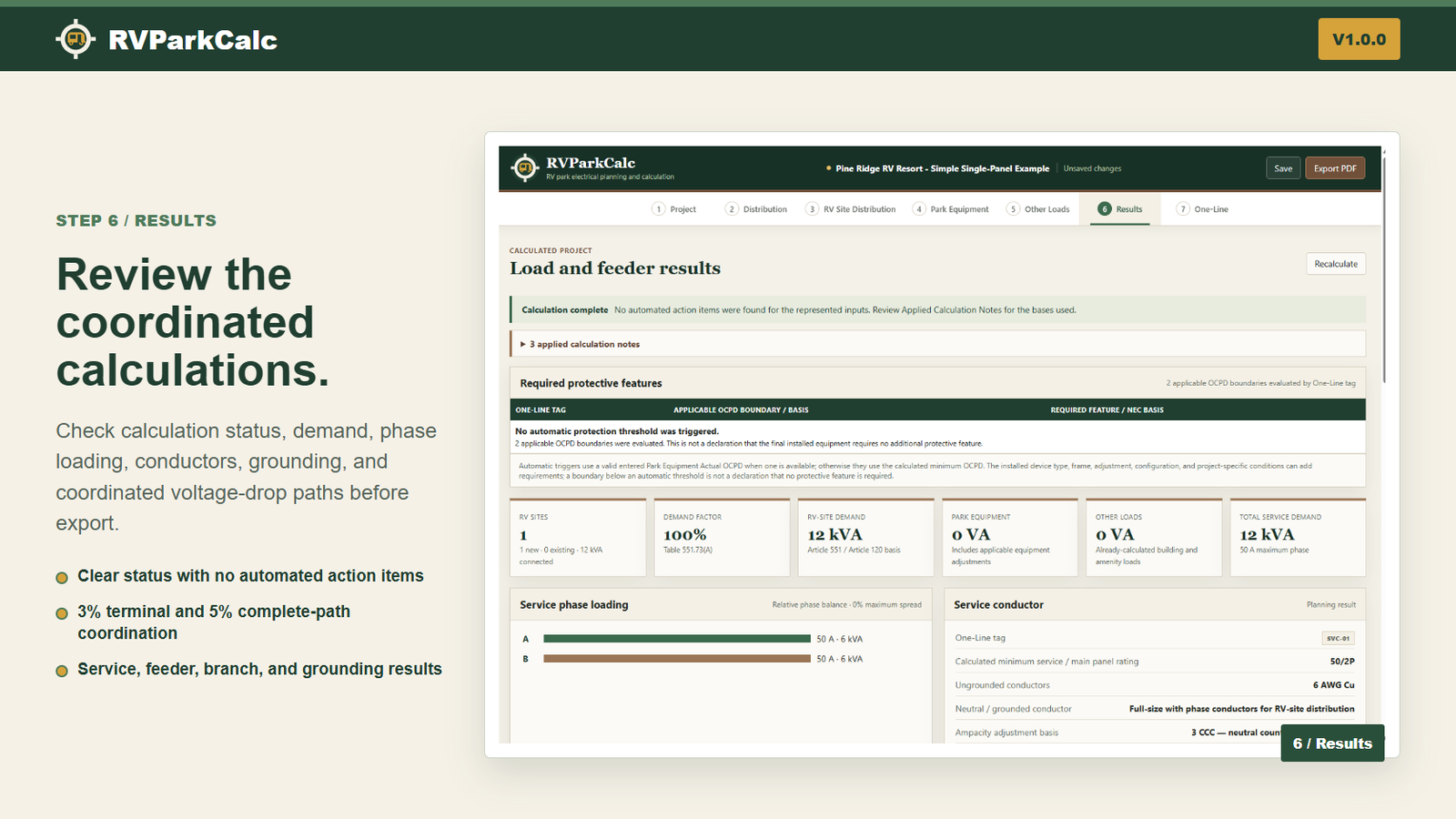Click the Total Service Demand card
The image size is (1456, 819).
click(x=1298, y=537)
